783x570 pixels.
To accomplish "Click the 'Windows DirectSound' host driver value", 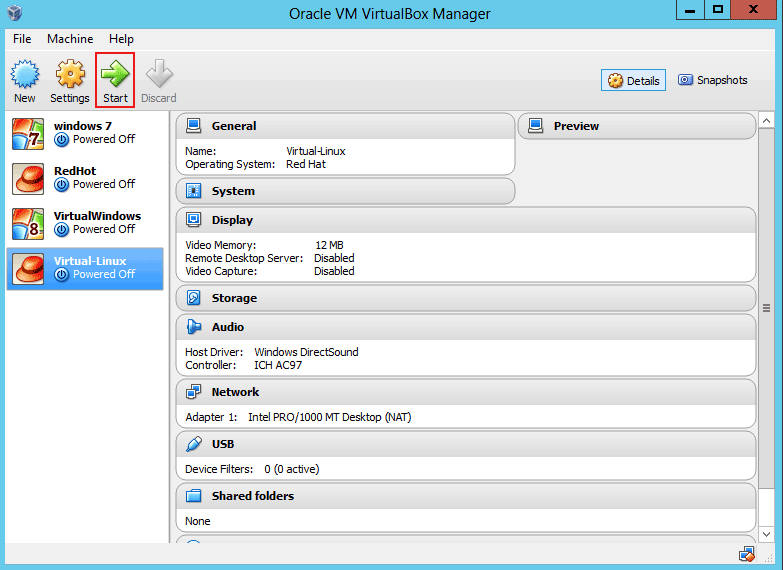I will click(x=306, y=352).
